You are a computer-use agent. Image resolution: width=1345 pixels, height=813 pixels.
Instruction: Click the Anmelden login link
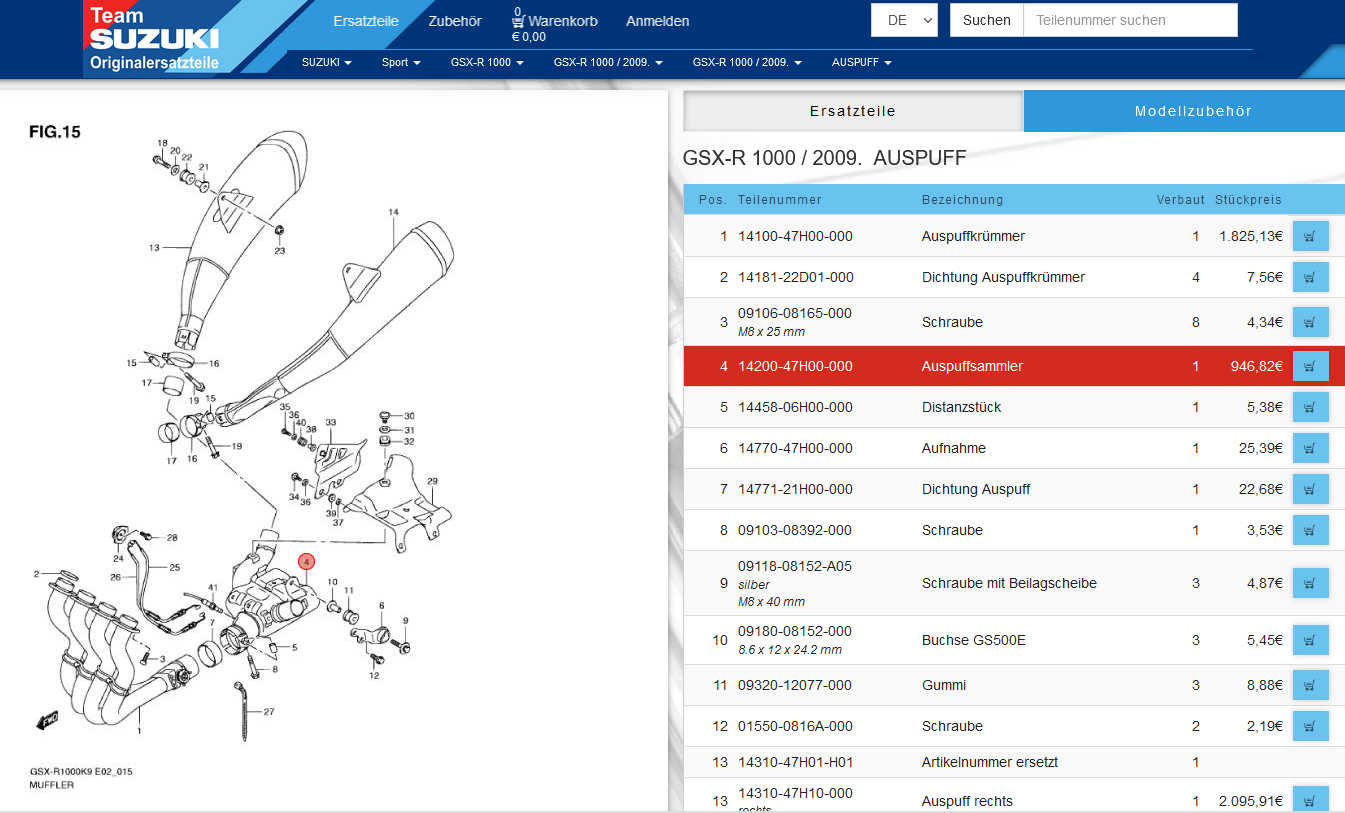click(x=657, y=21)
